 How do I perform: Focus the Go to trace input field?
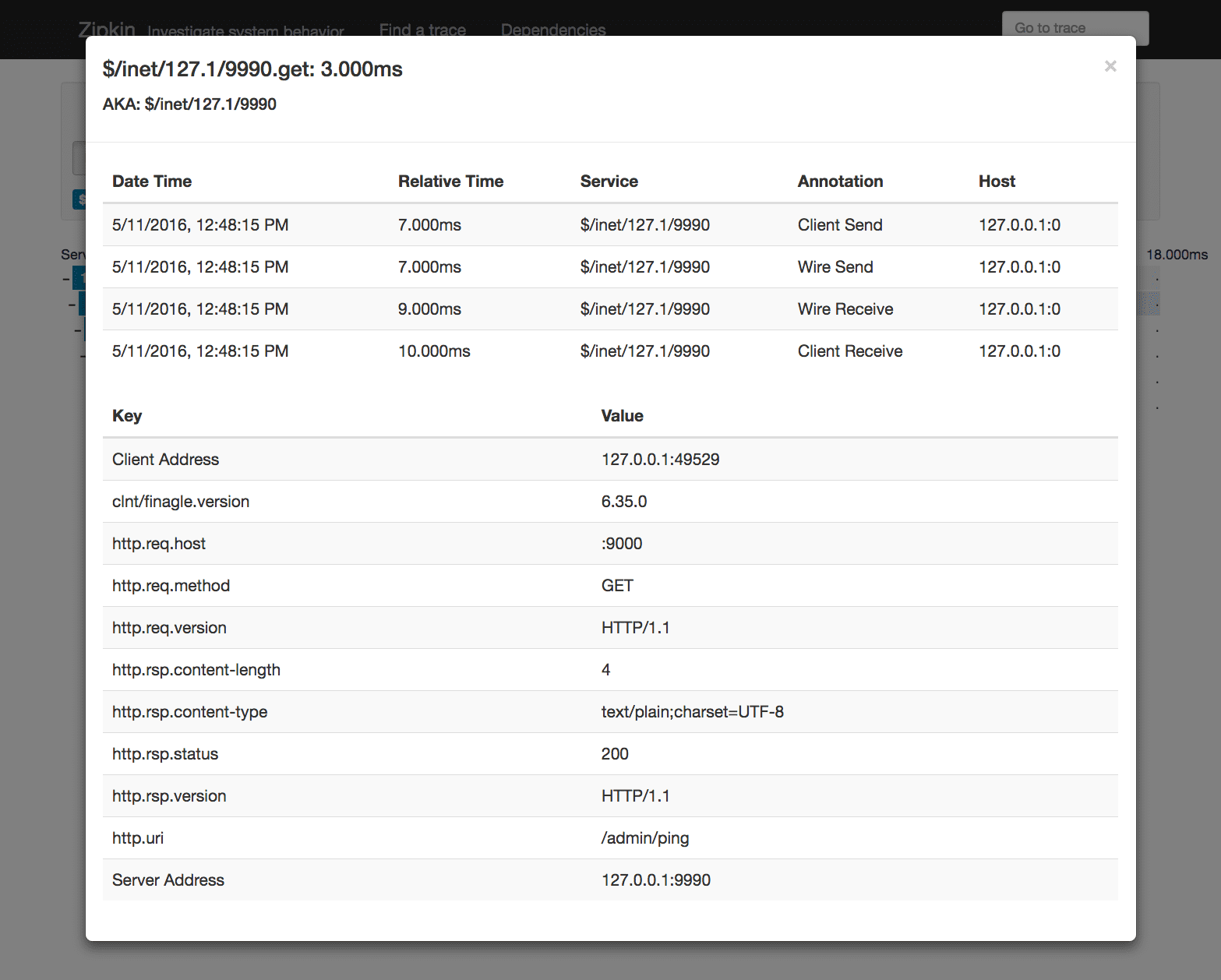tap(1075, 28)
